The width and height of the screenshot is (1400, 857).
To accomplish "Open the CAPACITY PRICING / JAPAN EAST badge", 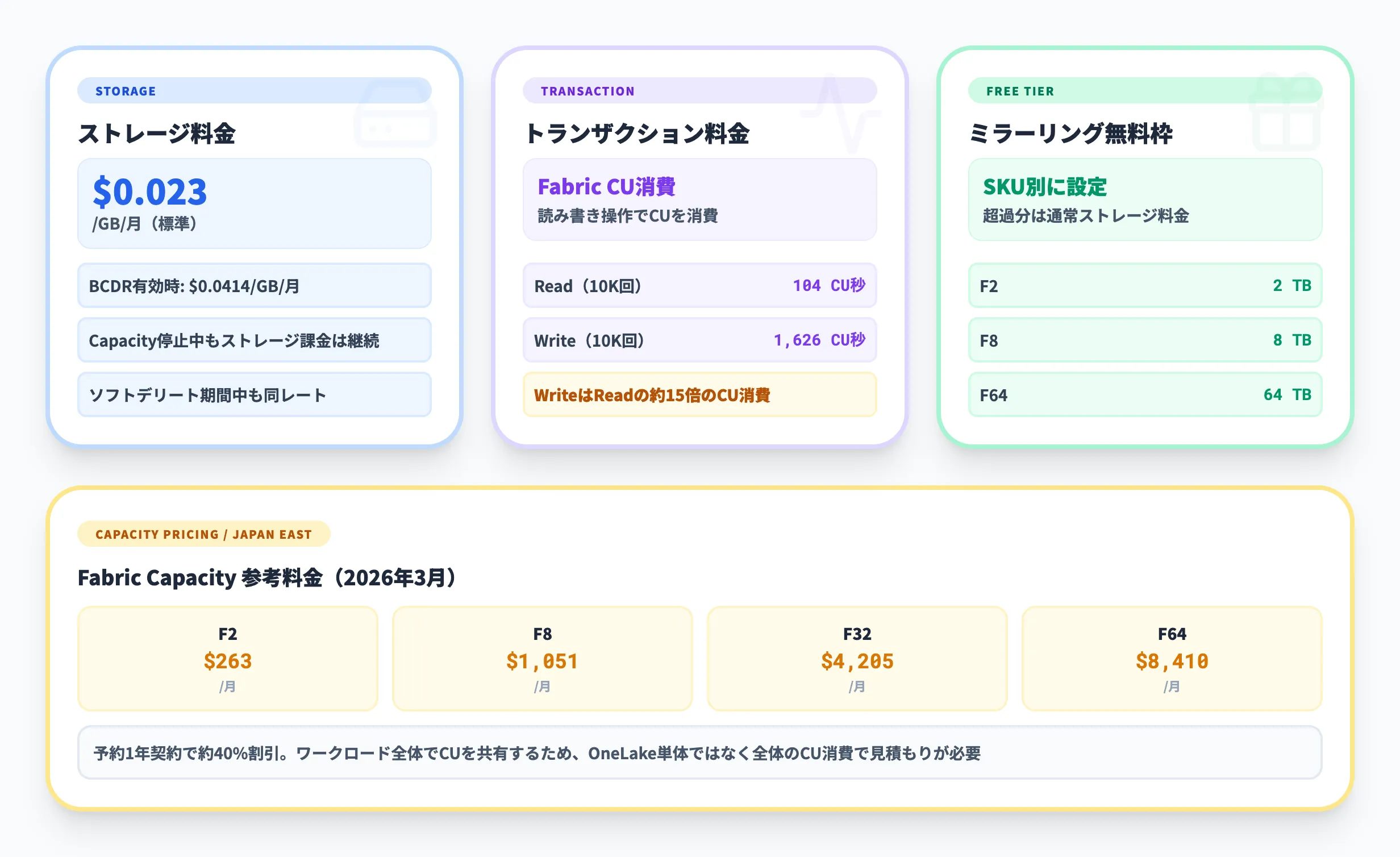I will click(203, 534).
